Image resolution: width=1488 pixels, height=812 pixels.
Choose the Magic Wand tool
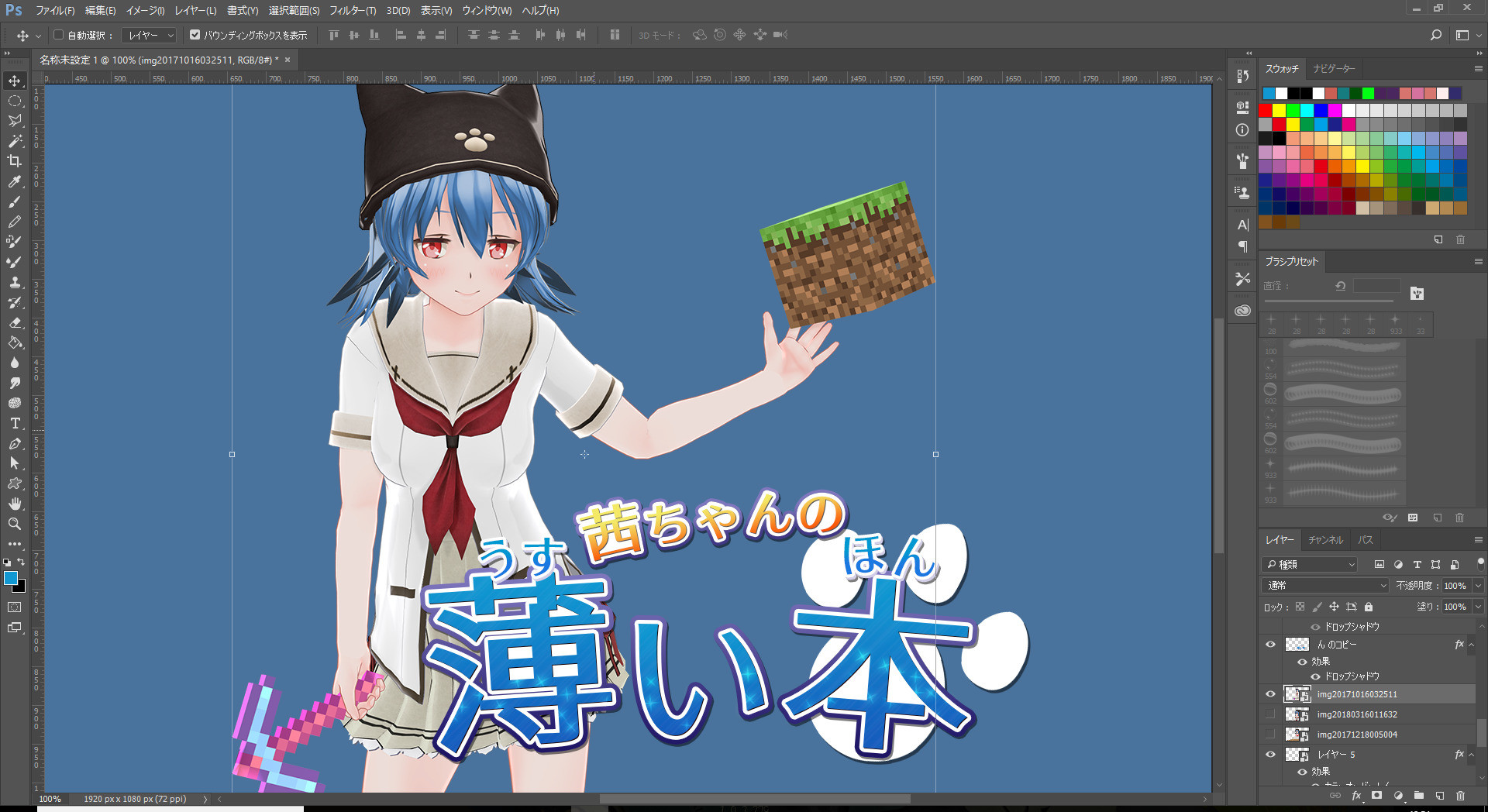click(15, 141)
